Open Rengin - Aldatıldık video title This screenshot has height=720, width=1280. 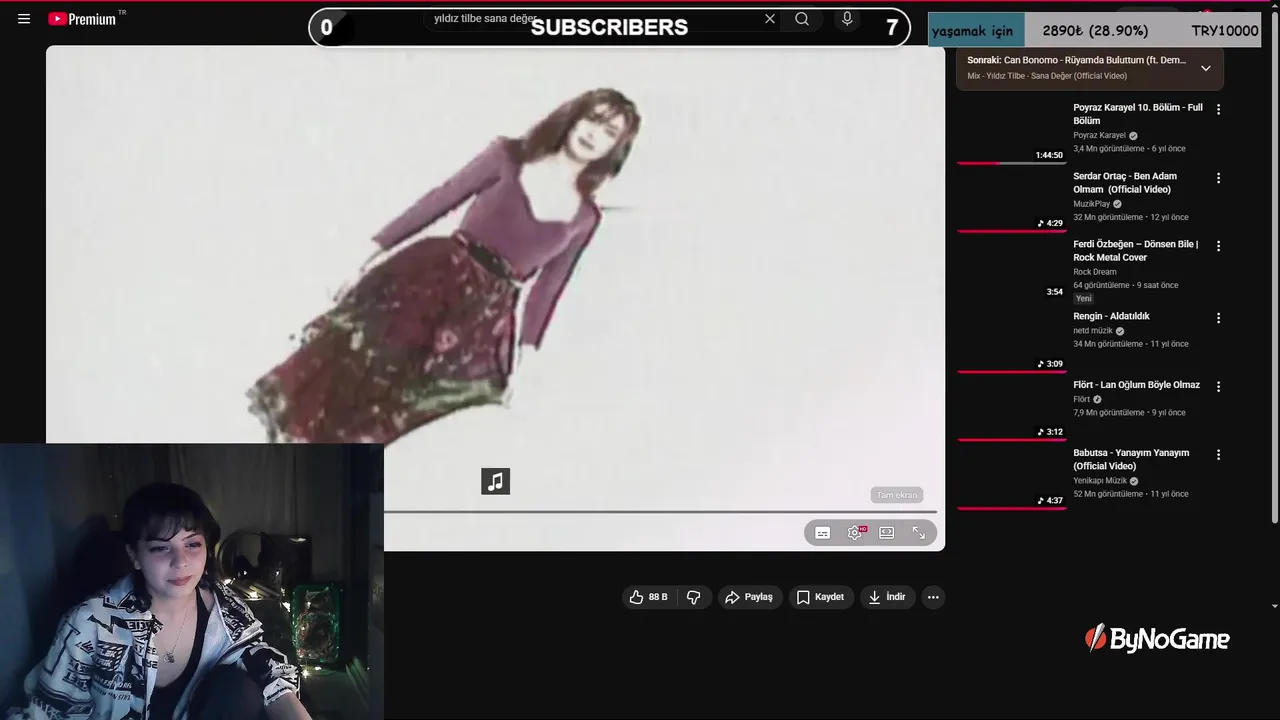pos(1111,316)
